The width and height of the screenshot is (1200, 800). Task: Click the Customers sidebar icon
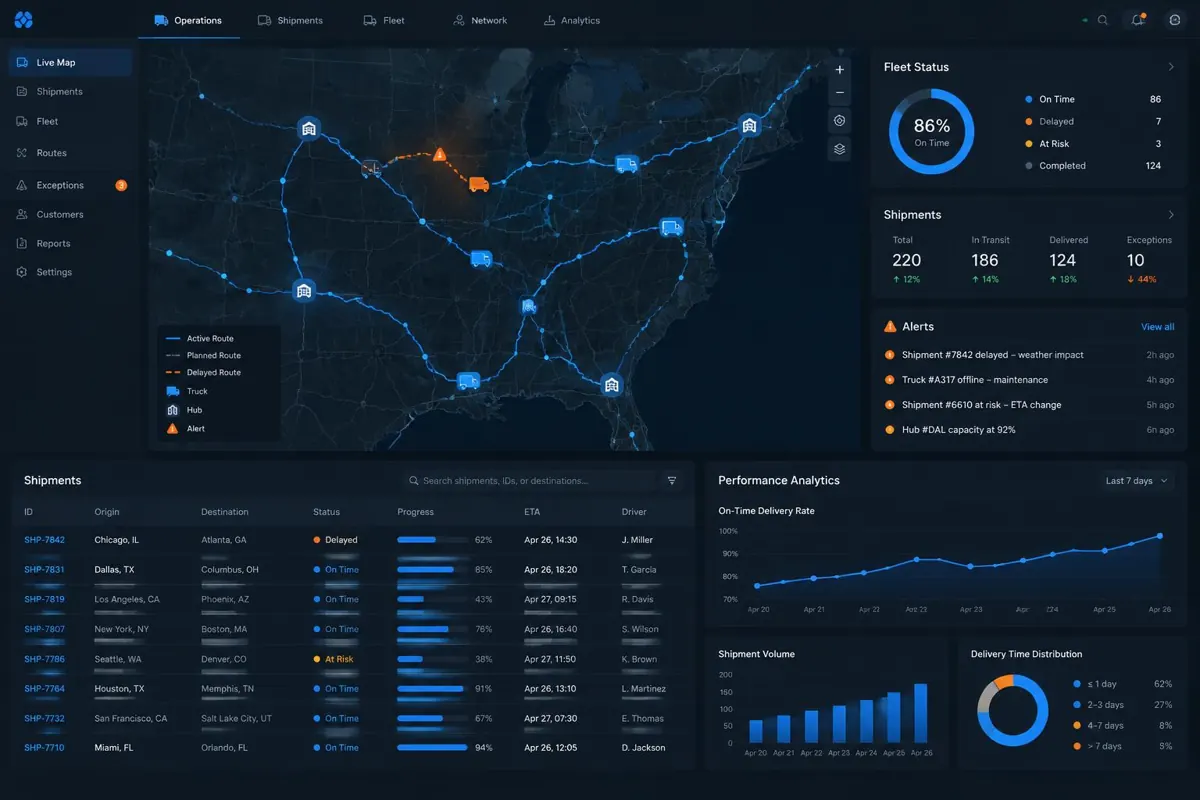pos(22,214)
